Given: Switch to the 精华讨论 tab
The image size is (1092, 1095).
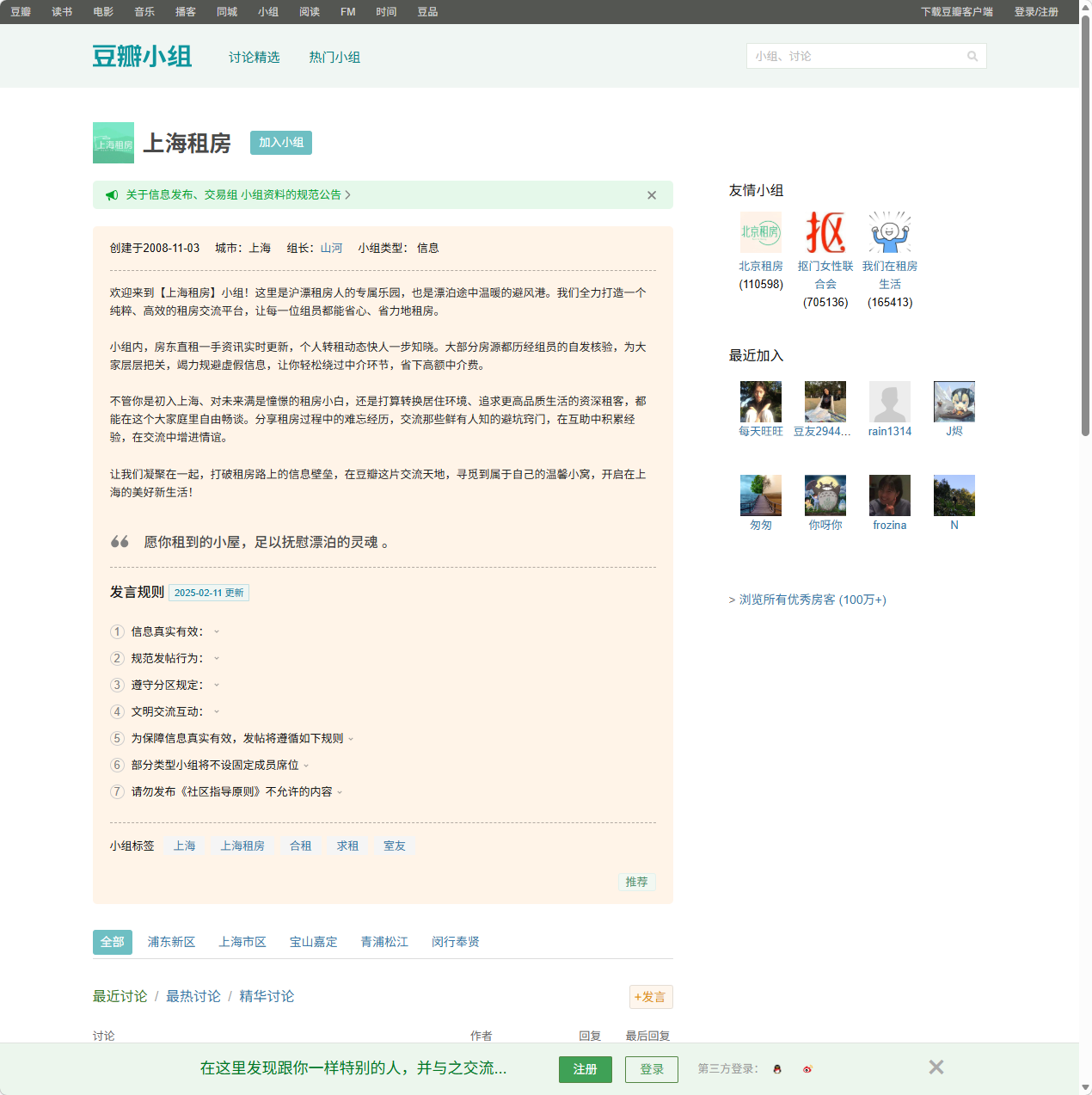Looking at the screenshot, I should (266, 996).
